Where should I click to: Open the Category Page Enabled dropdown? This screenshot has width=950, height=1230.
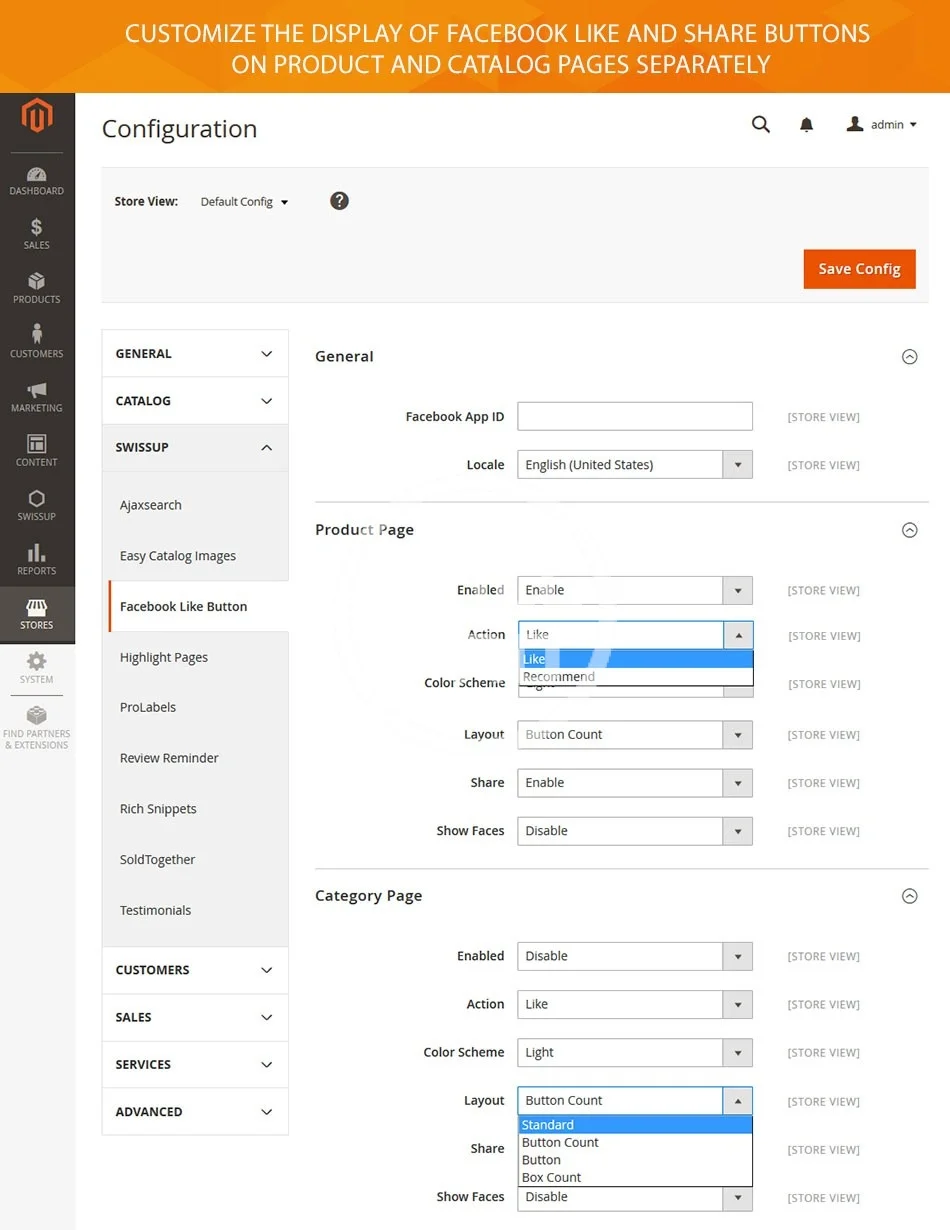tap(635, 956)
